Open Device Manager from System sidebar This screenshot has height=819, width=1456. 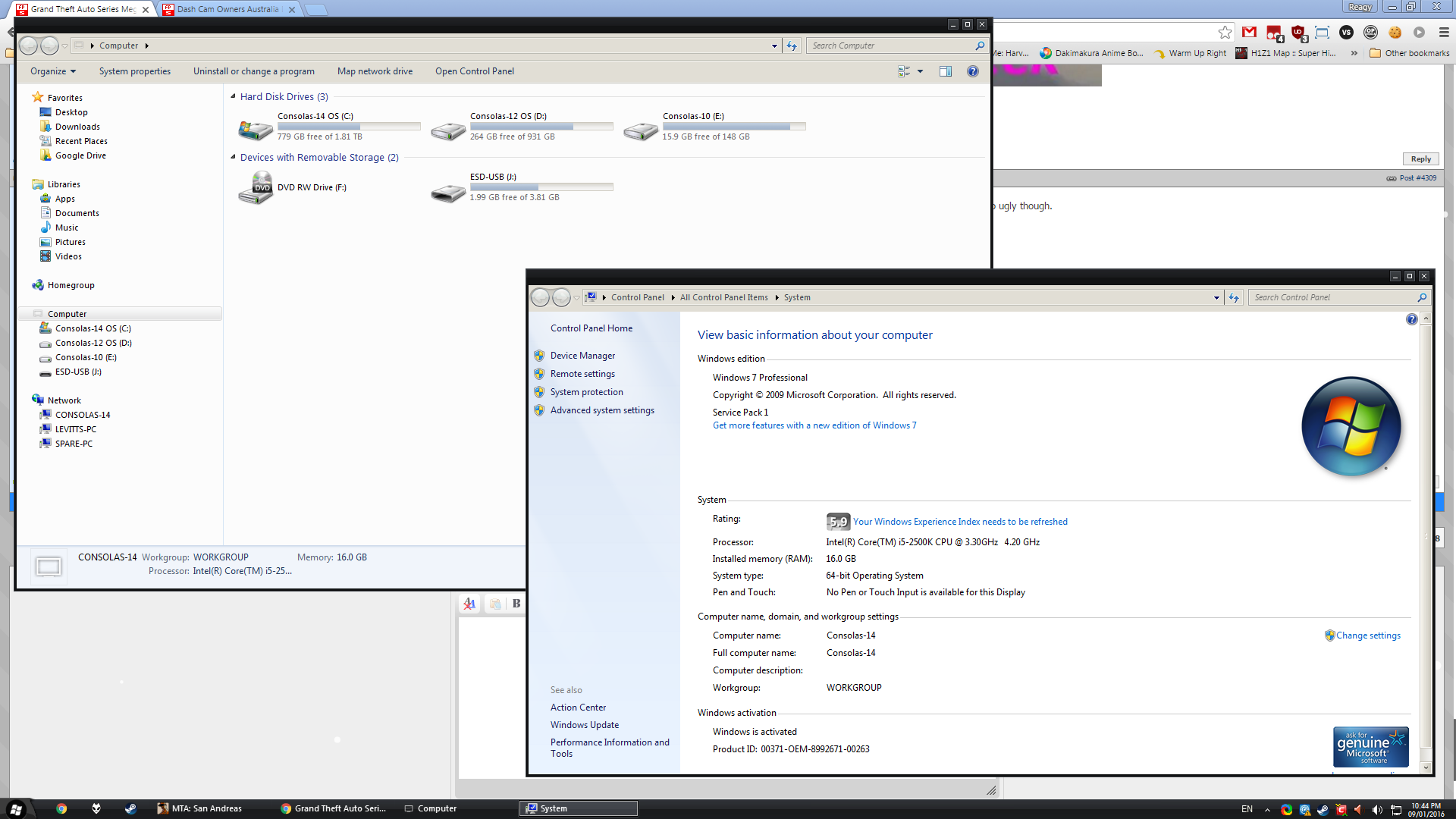582,356
